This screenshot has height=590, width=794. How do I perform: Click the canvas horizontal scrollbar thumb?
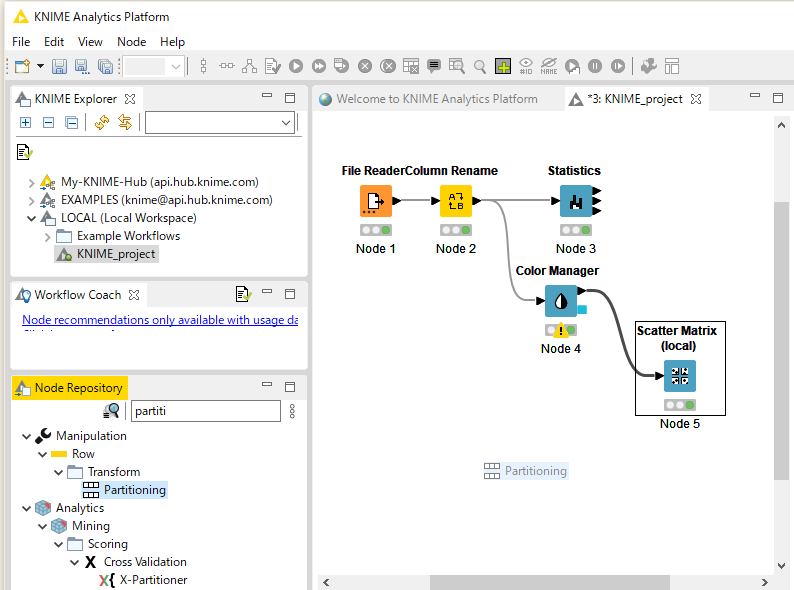coord(549,582)
